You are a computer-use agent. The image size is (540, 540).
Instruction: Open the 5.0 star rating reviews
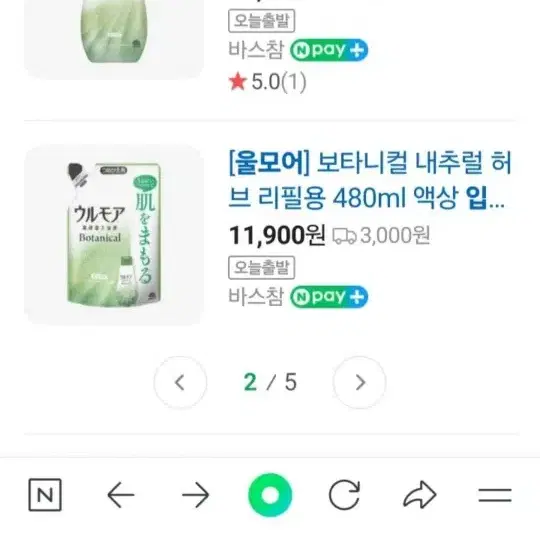(268, 82)
